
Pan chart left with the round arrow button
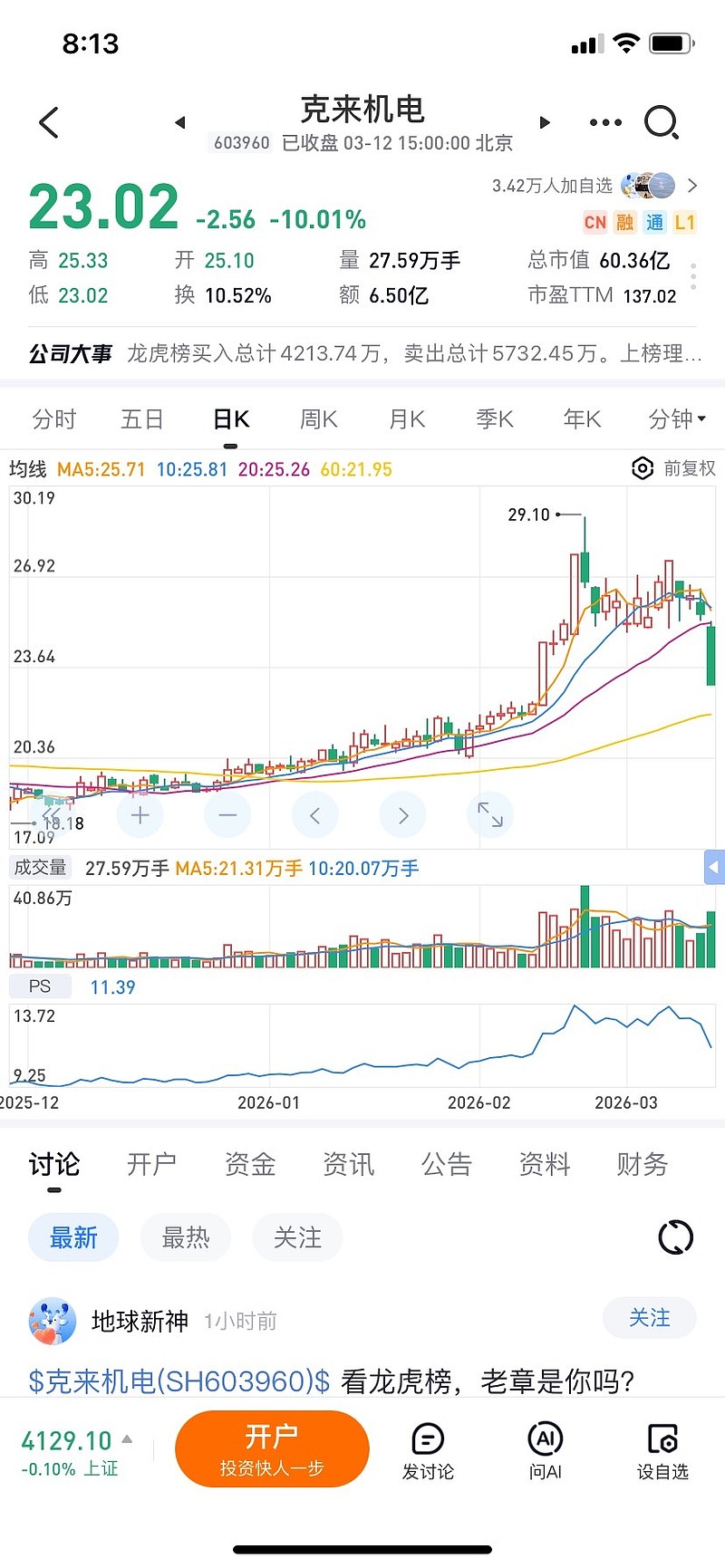click(x=314, y=815)
